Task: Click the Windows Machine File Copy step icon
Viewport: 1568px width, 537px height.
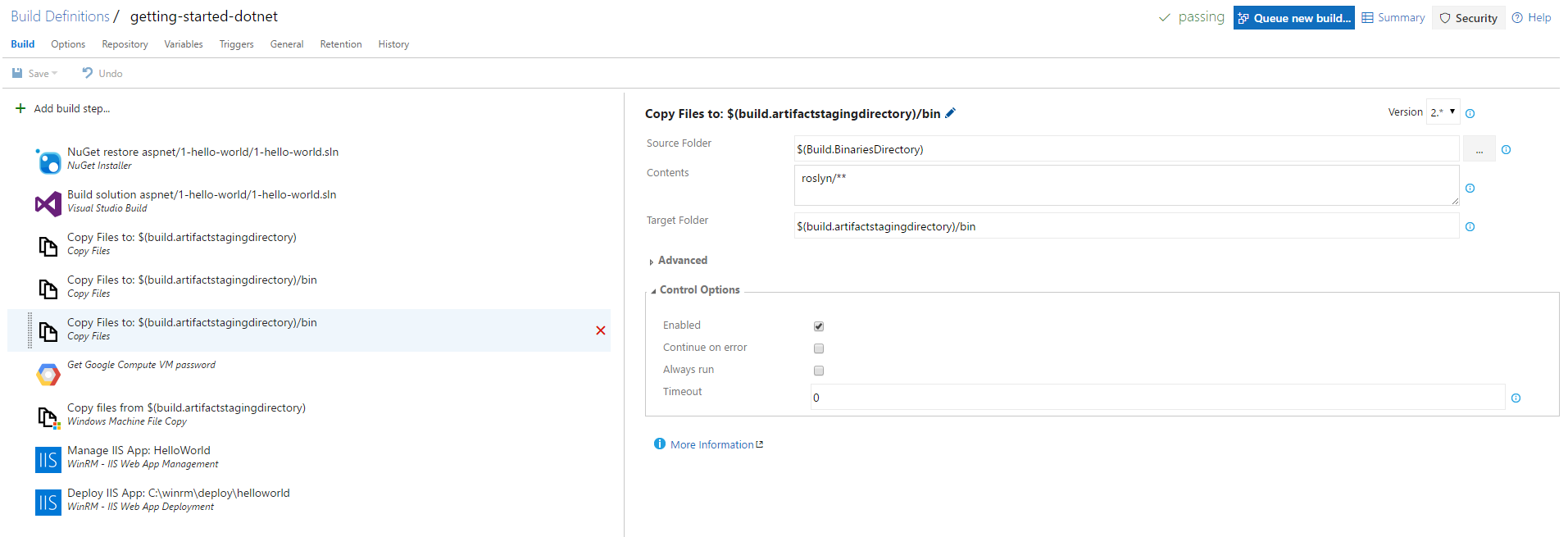Action: 48,416
